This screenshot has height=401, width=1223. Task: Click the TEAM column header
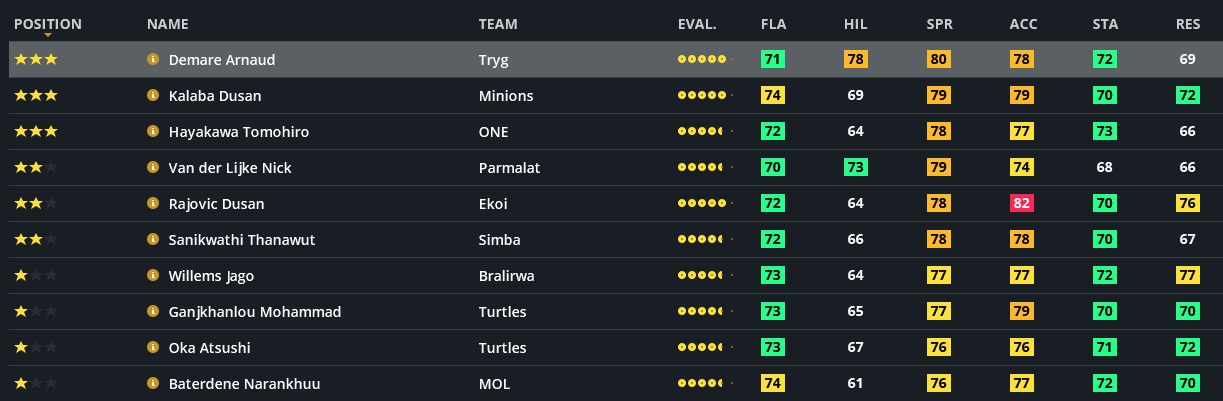498,24
